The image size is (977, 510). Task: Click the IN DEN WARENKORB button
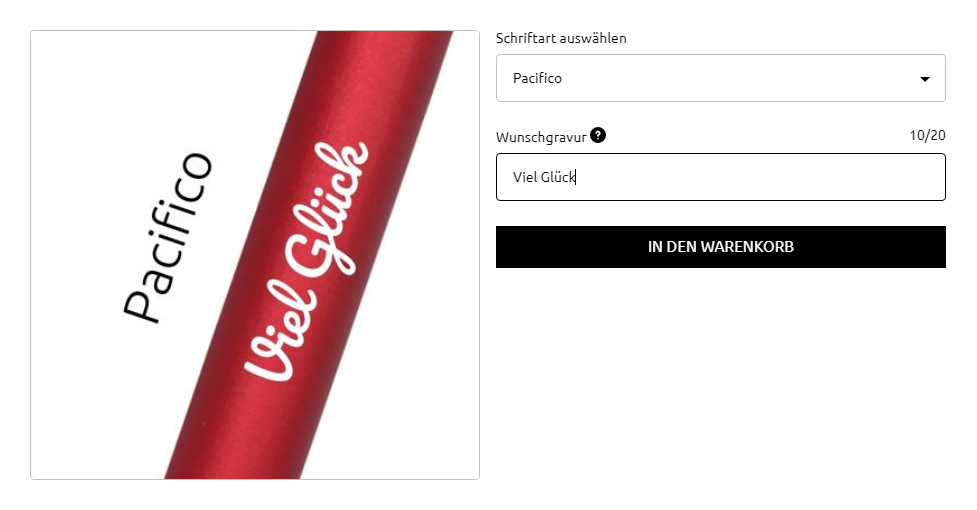pyautogui.click(x=720, y=247)
